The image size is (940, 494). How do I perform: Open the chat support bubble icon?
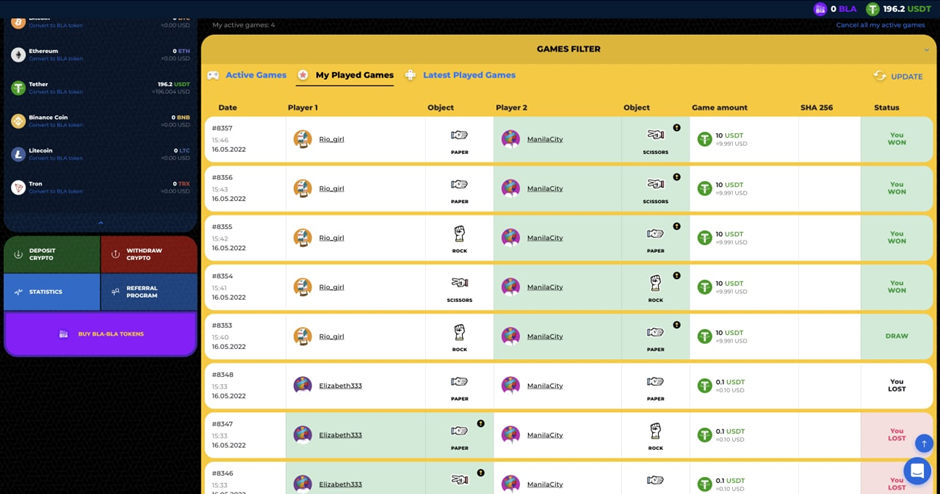[x=917, y=471]
